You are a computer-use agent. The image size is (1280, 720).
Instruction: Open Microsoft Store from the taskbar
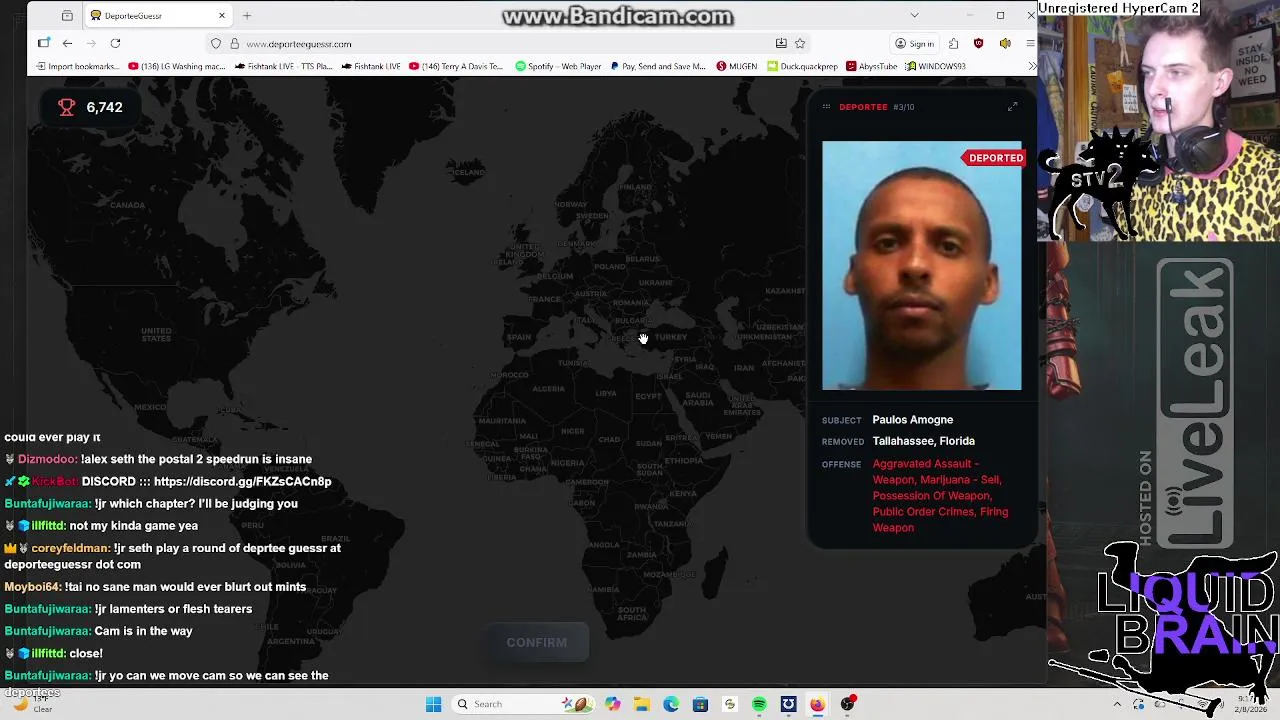coord(700,704)
